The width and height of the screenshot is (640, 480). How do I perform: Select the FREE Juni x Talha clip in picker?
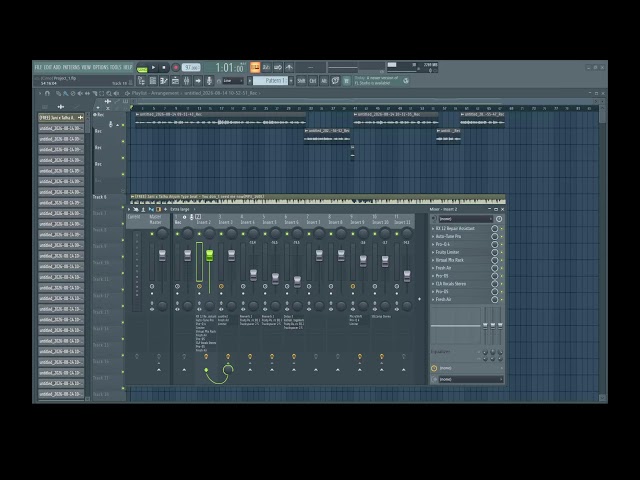[61, 118]
